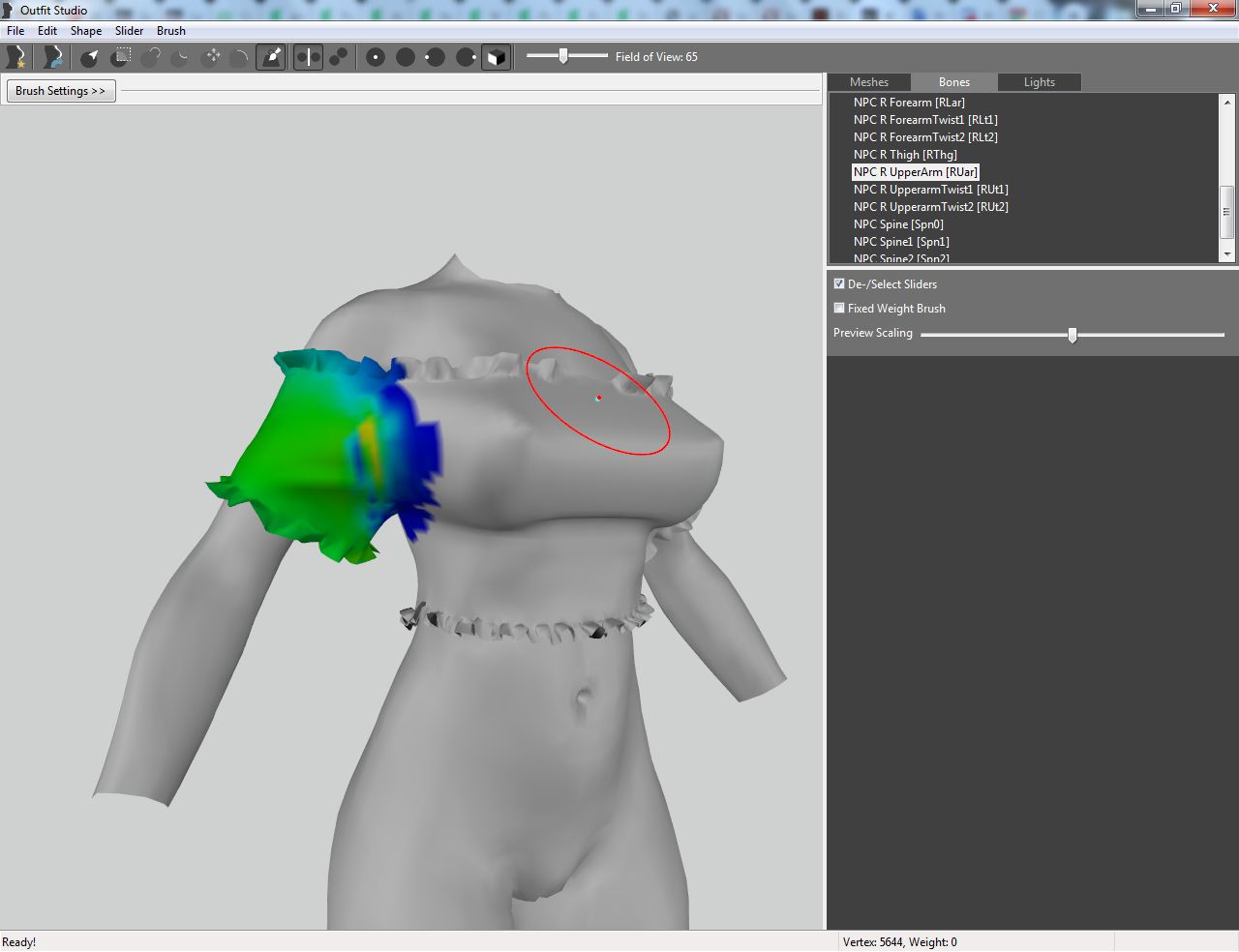Click the circle icon with center dot
This screenshot has width=1239, height=952.
[376, 57]
